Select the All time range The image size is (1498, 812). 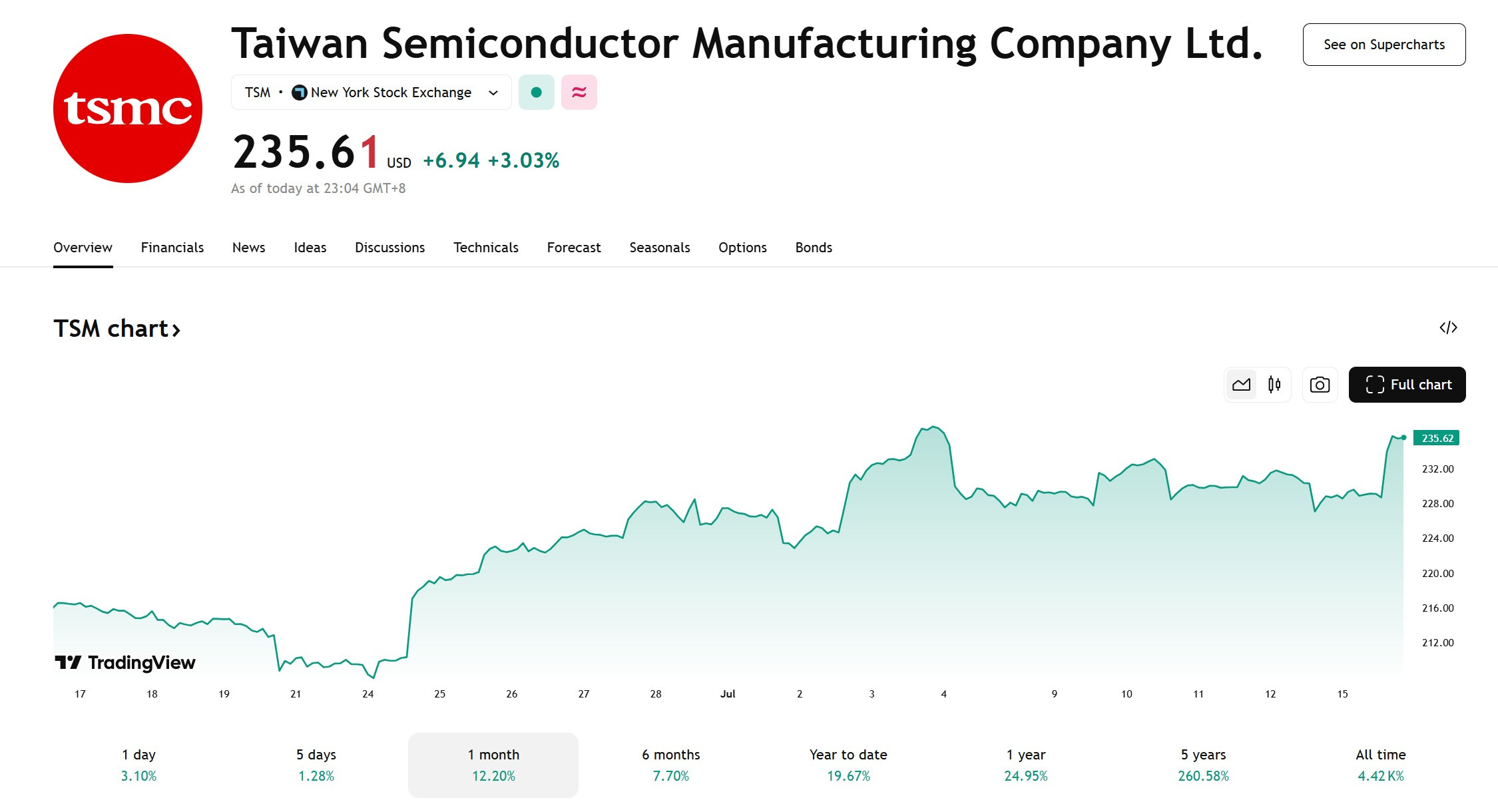pos(1381,765)
